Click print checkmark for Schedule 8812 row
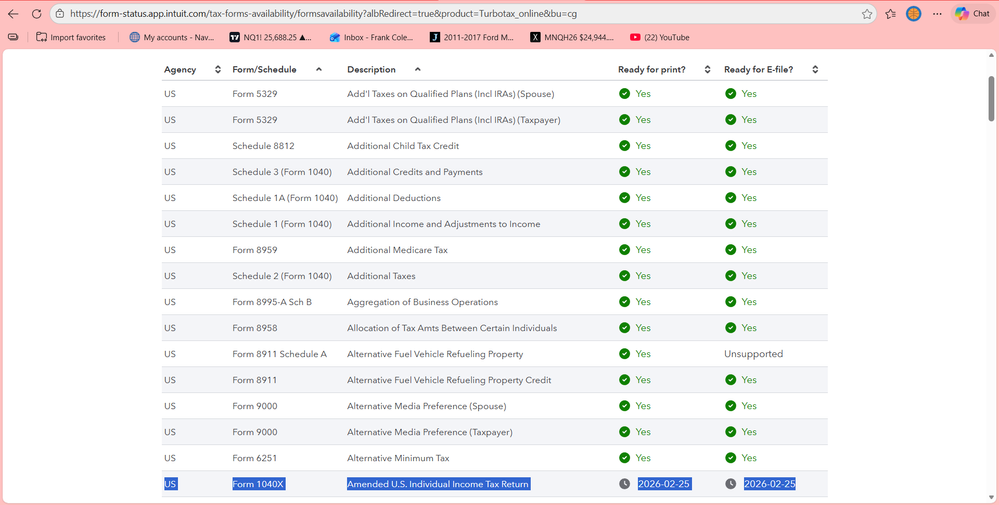Image resolution: width=999 pixels, height=505 pixels. (x=624, y=145)
